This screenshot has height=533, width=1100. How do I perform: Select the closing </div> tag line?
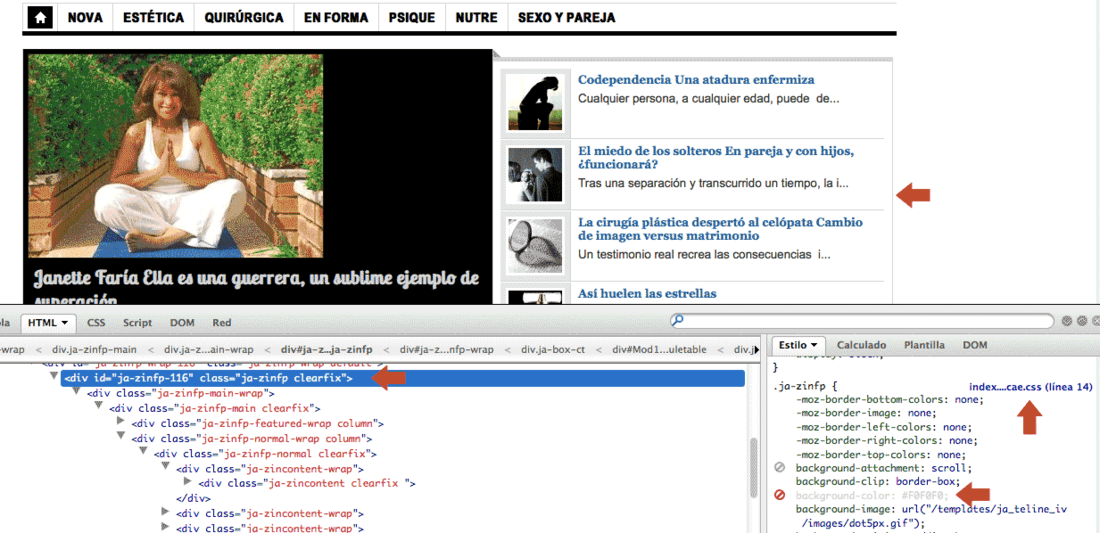click(193, 499)
